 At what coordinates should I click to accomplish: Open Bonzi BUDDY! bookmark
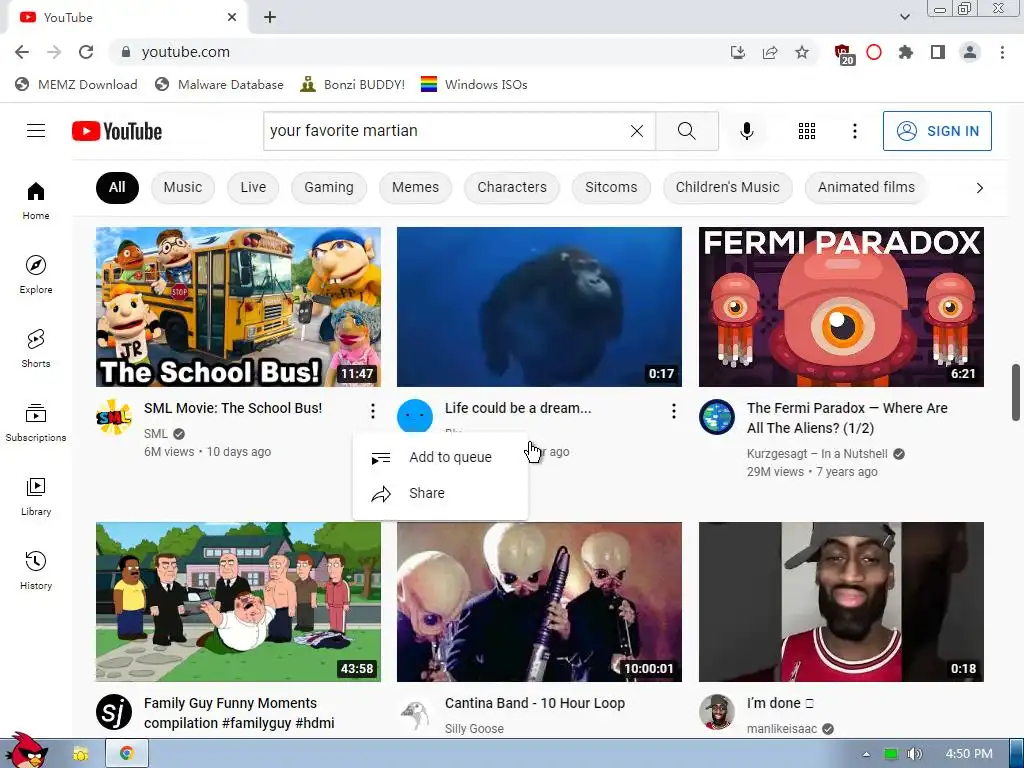pyautogui.click(x=352, y=84)
